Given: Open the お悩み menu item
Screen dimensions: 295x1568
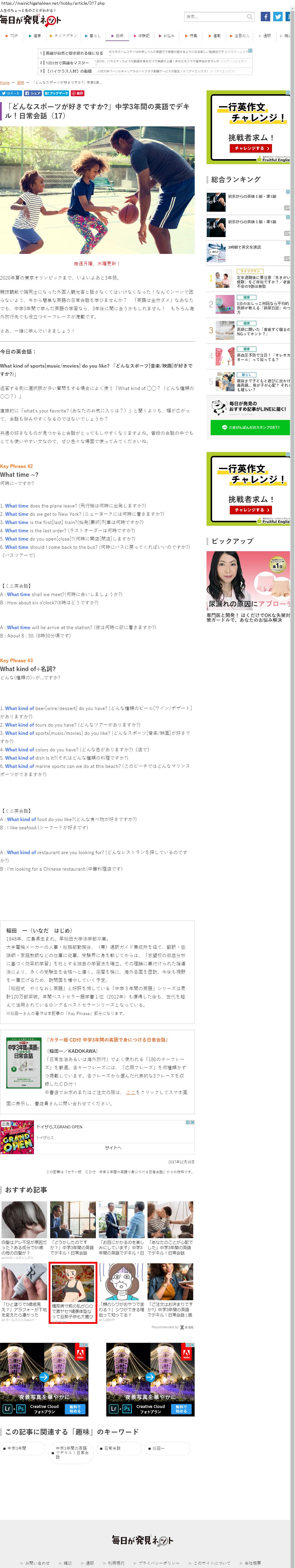Looking at the screenshot, I should click(167, 36).
